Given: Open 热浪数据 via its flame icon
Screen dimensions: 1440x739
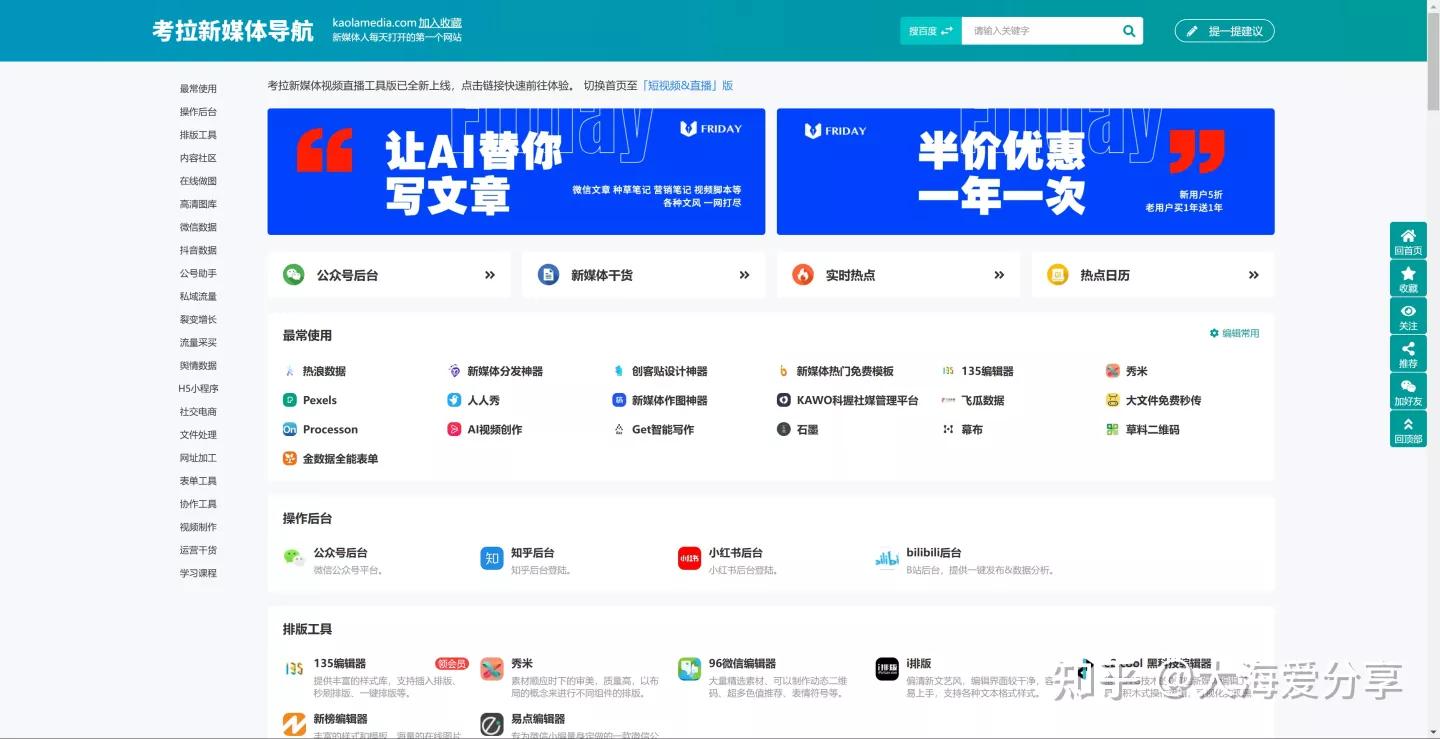Looking at the screenshot, I should [x=288, y=370].
